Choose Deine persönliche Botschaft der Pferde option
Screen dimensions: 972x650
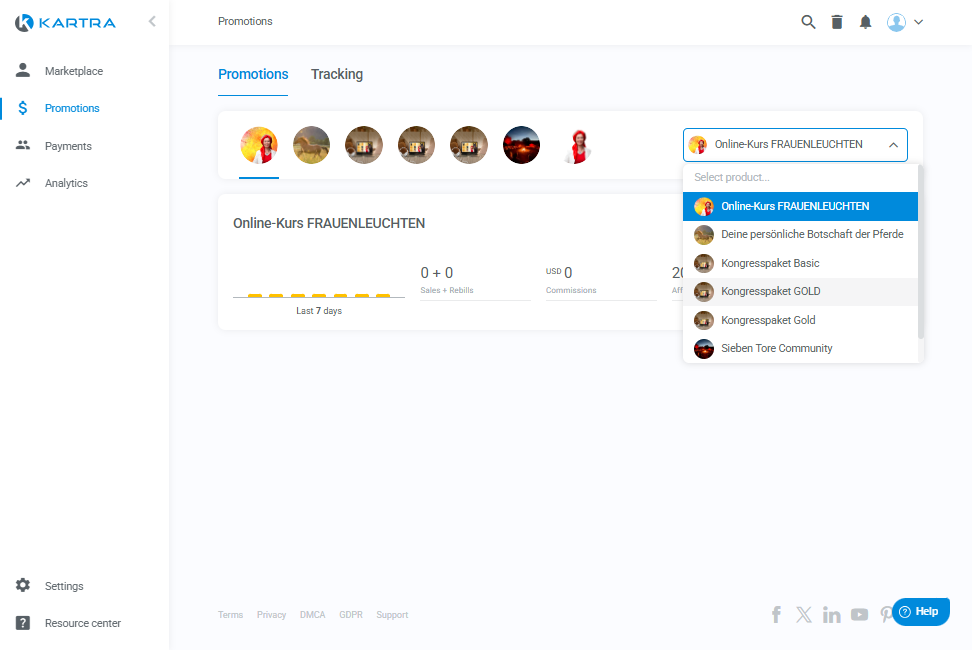(800, 234)
